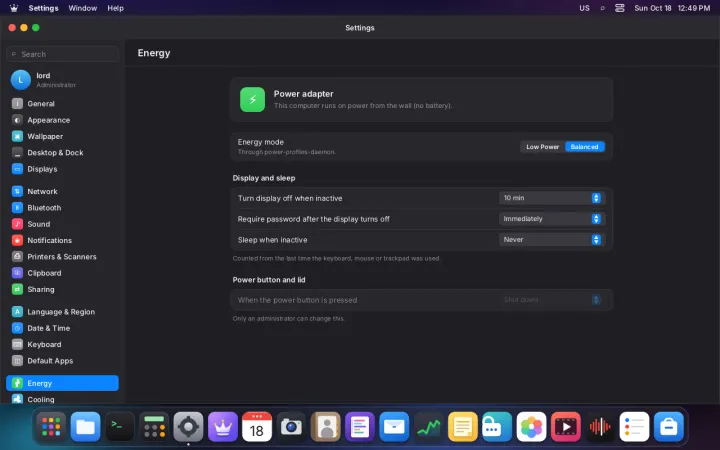Open Reminders list app in dock
The image size is (720, 450).
(x=634, y=427)
